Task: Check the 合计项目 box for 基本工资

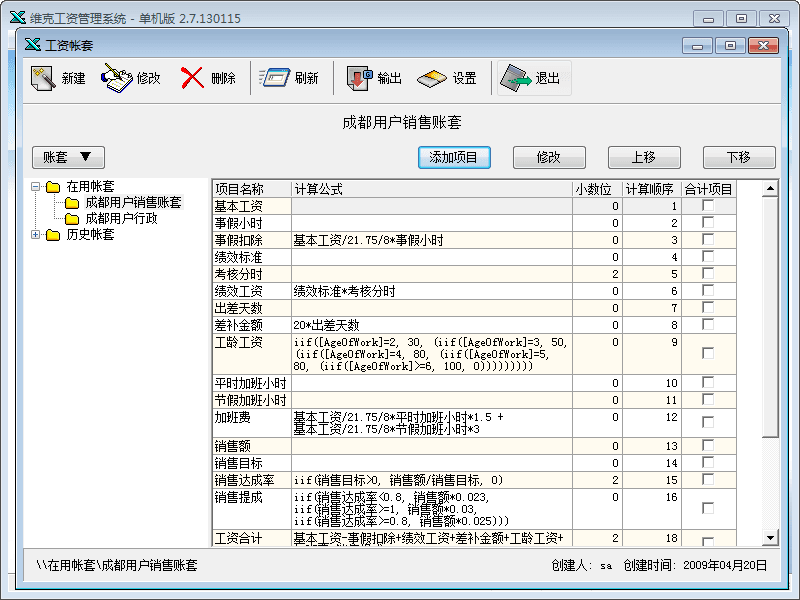Action: point(708,206)
